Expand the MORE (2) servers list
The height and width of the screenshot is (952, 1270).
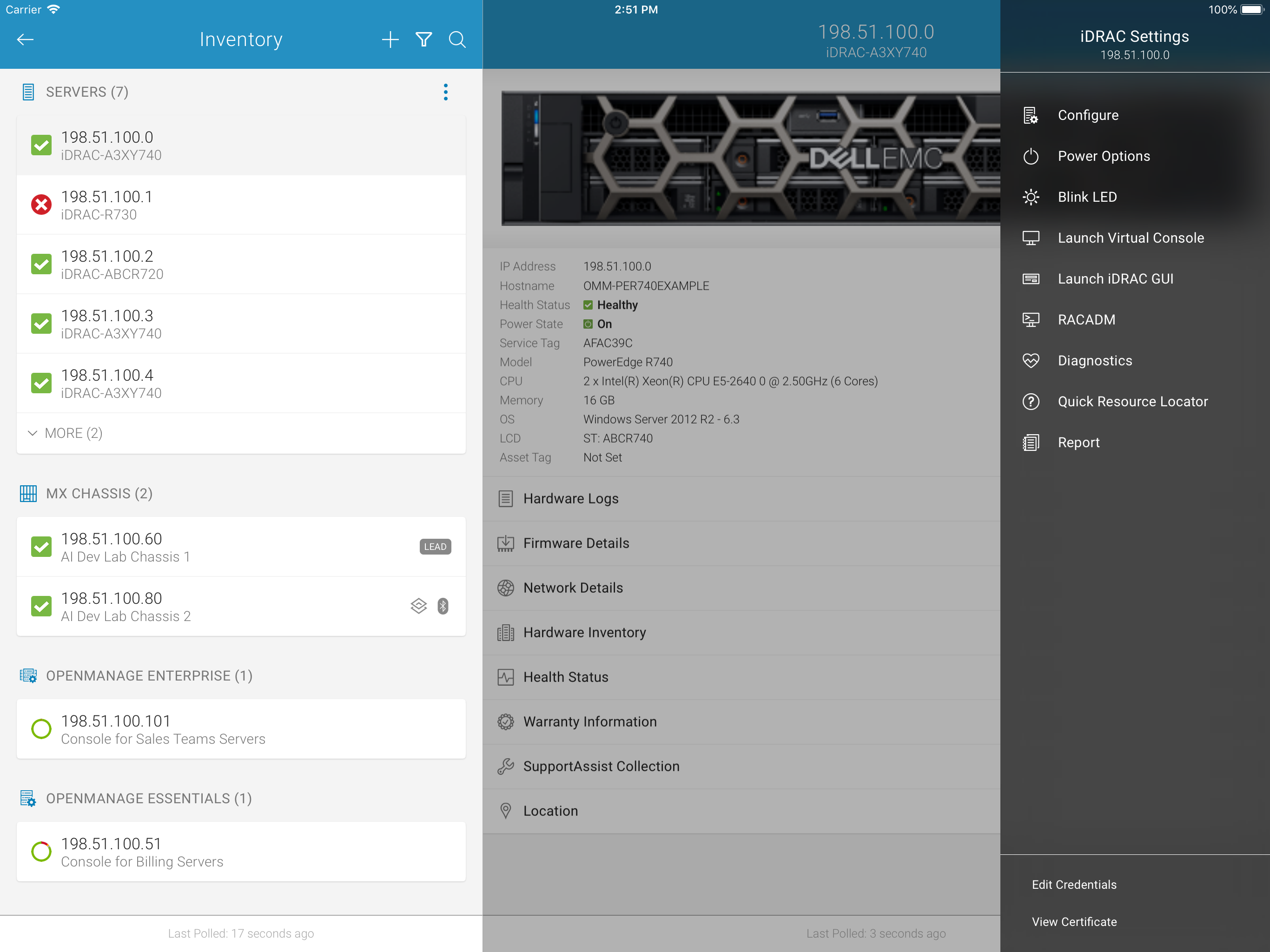(x=65, y=433)
